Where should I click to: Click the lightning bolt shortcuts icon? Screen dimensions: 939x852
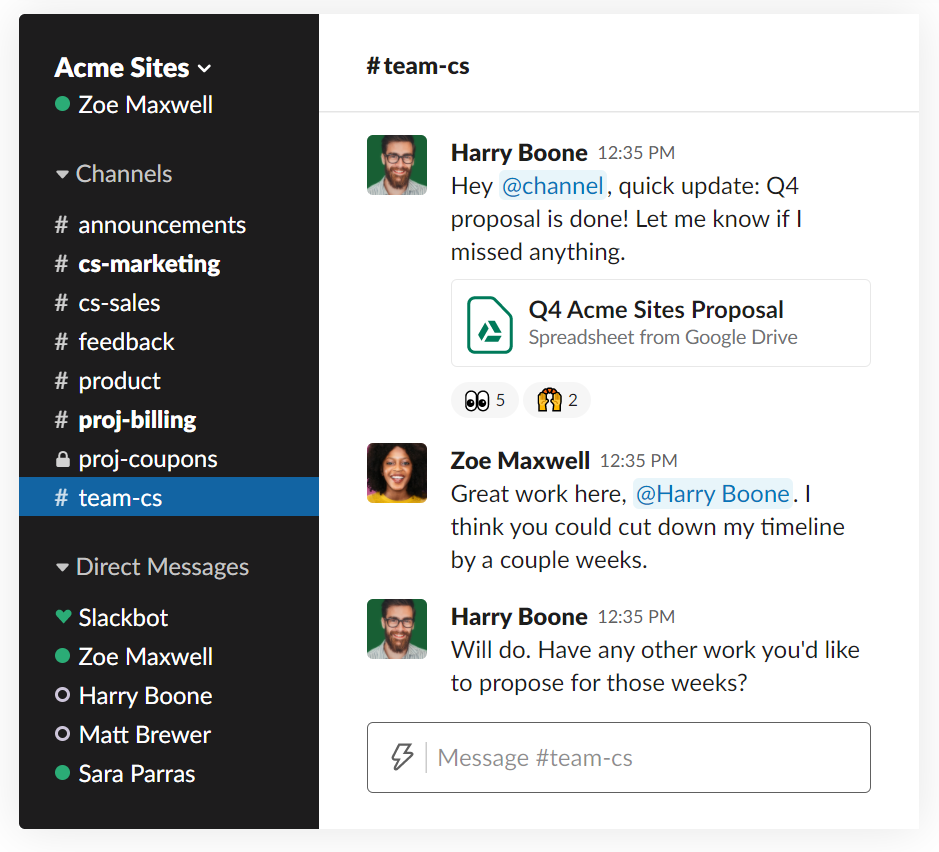[x=402, y=757]
